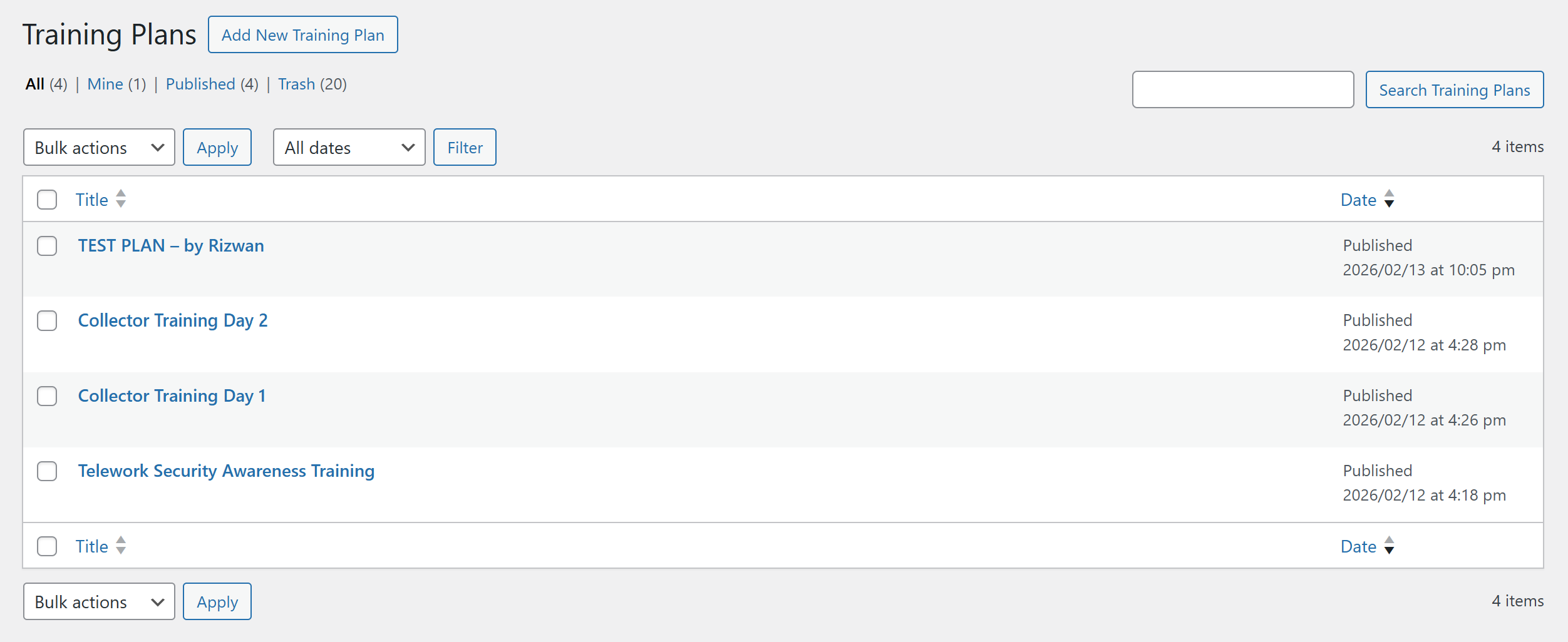This screenshot has width=1568, height=642.
Task: Tick the Telework Security Awareness Training checkbox
Action: click(x=47, y=471)
